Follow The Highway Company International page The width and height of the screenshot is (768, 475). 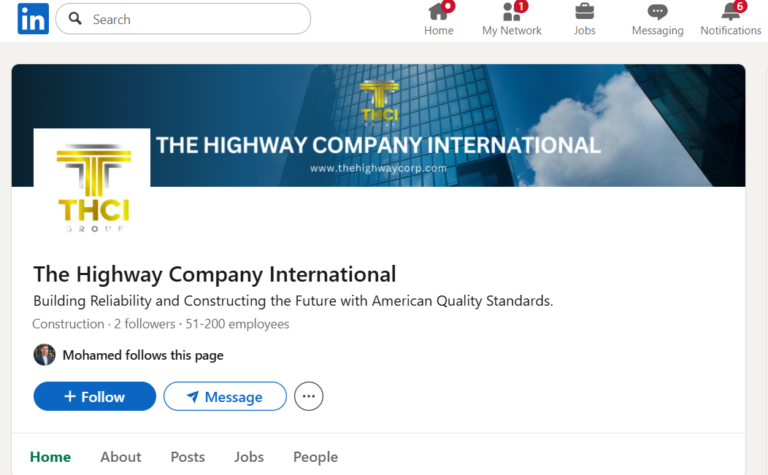95,396
